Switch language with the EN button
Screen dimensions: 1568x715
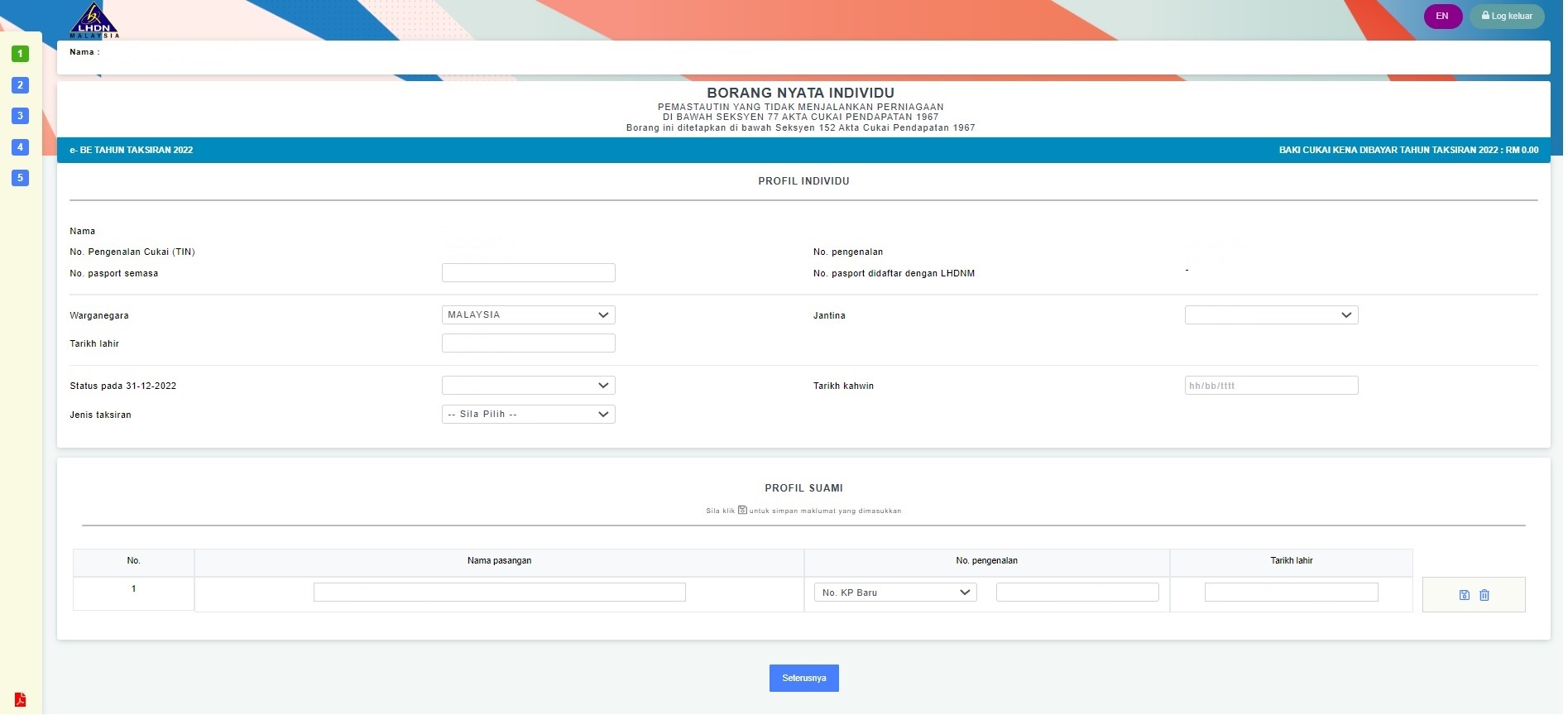click(x=1442, y=17)
